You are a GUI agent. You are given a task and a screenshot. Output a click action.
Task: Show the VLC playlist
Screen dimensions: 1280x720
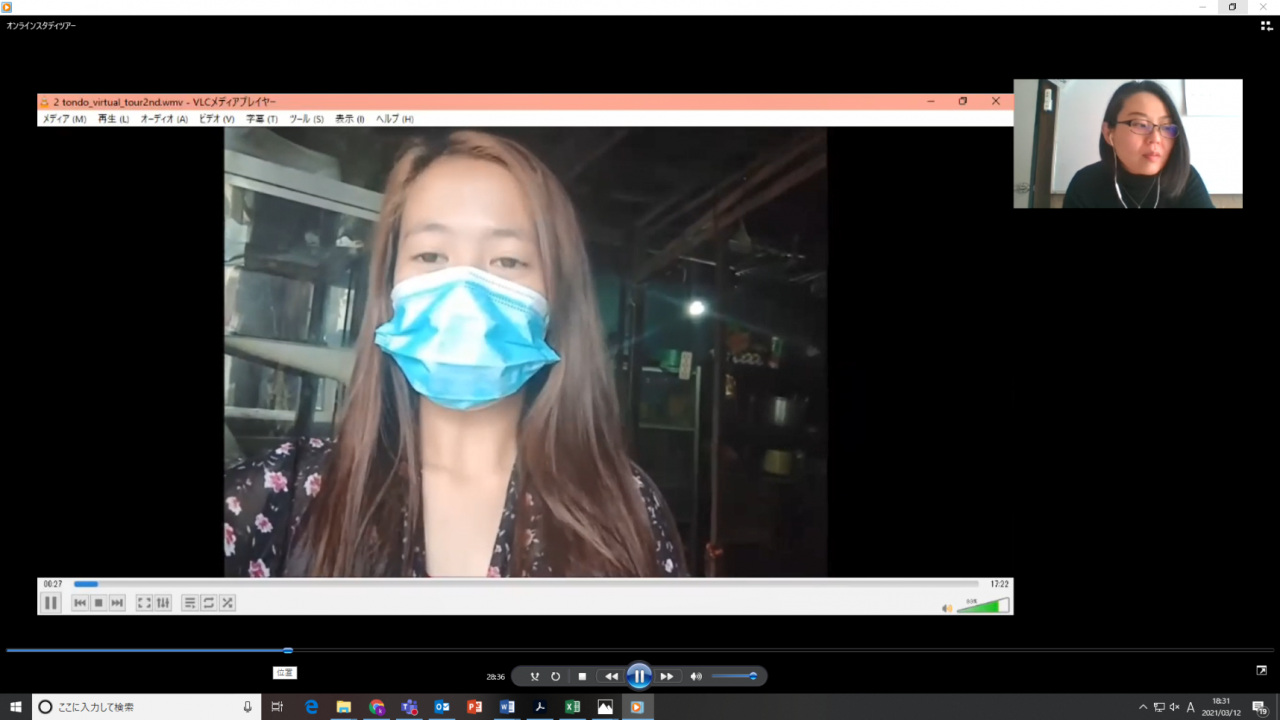pyautogui.click(x=190, y=603)
